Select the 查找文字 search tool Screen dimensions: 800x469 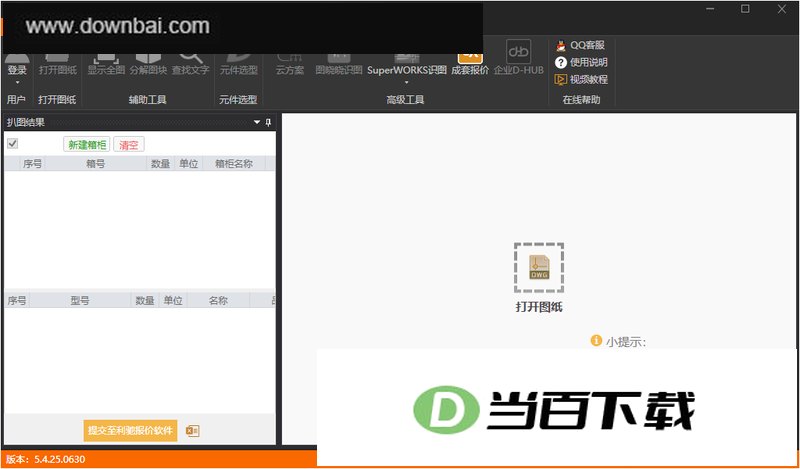(190, 65)
